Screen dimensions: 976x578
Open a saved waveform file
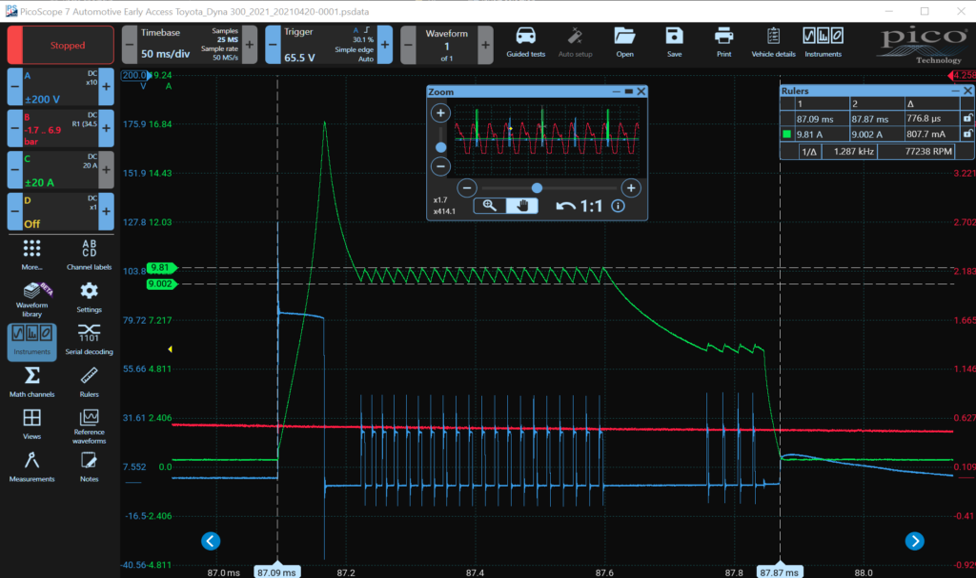(x=624, y=40)
